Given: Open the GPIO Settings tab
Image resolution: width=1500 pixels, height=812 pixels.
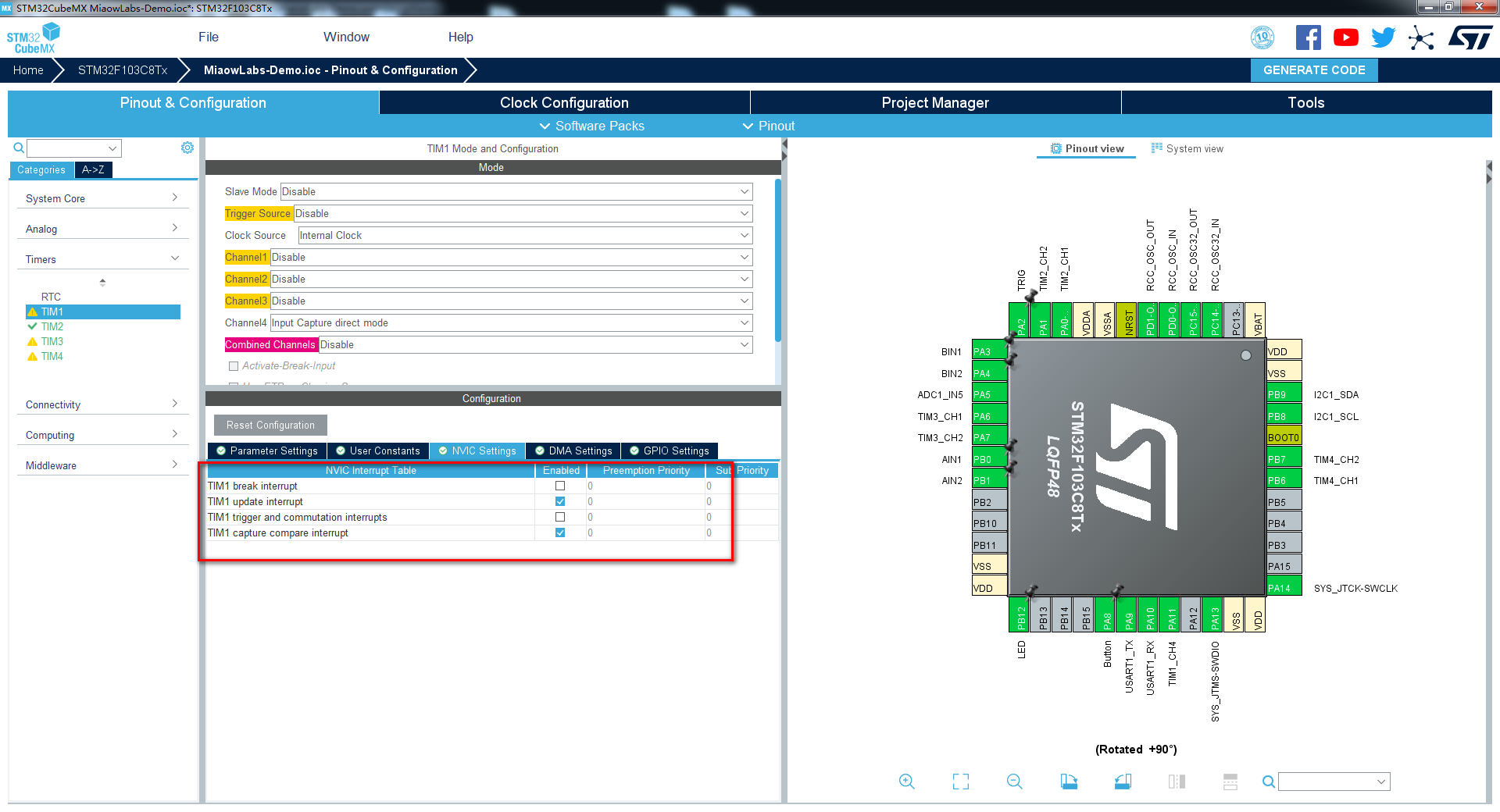Looking at the screenshot, I should (670, 451).
